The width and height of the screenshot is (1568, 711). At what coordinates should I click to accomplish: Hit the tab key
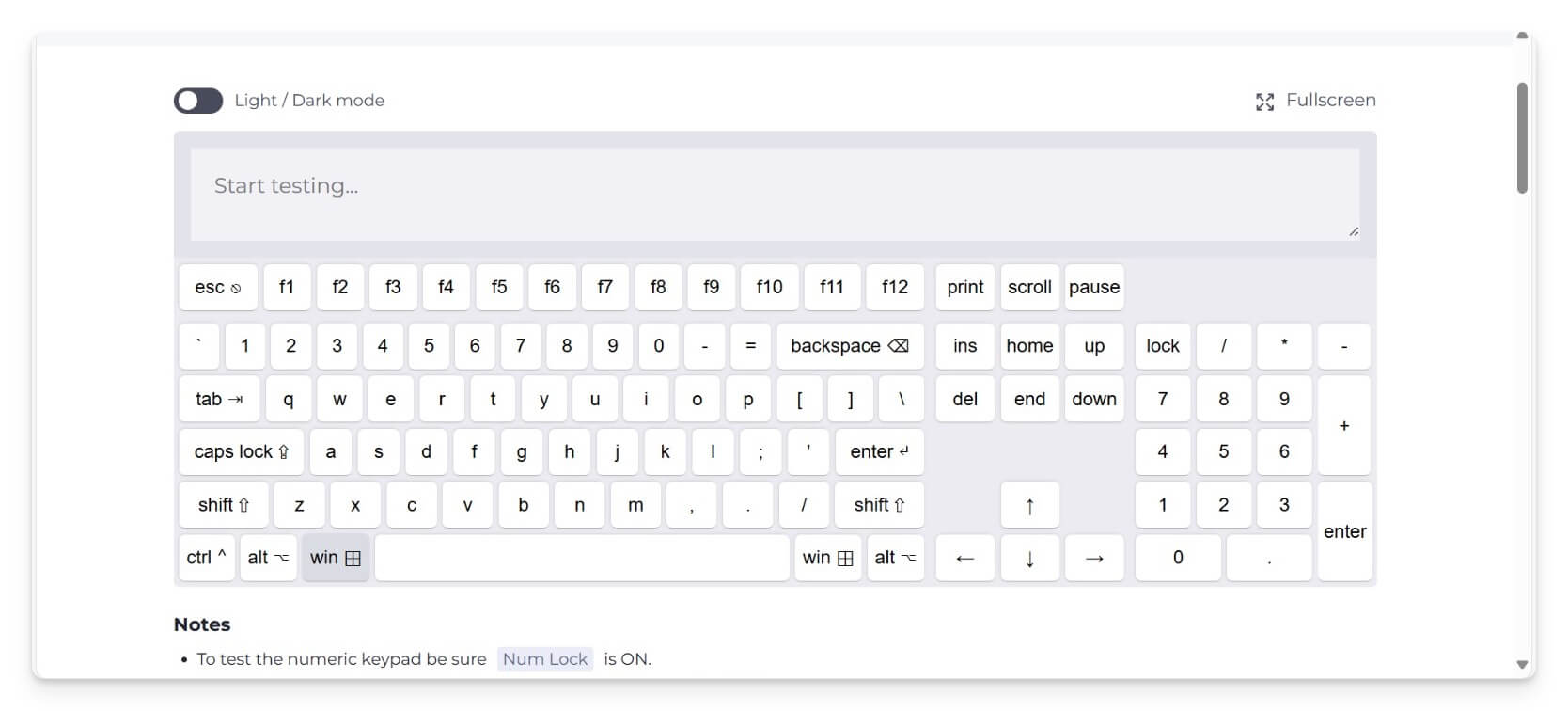(x=219, y=399)
